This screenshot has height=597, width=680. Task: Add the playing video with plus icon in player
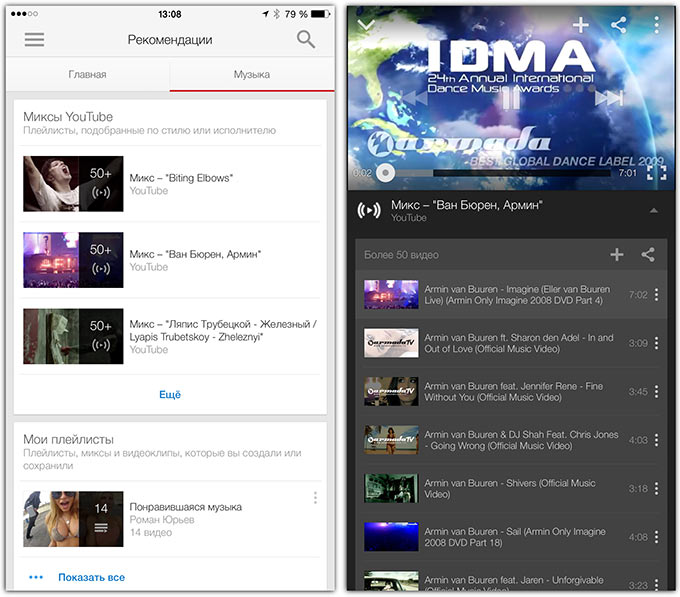(x=581, y=25)
